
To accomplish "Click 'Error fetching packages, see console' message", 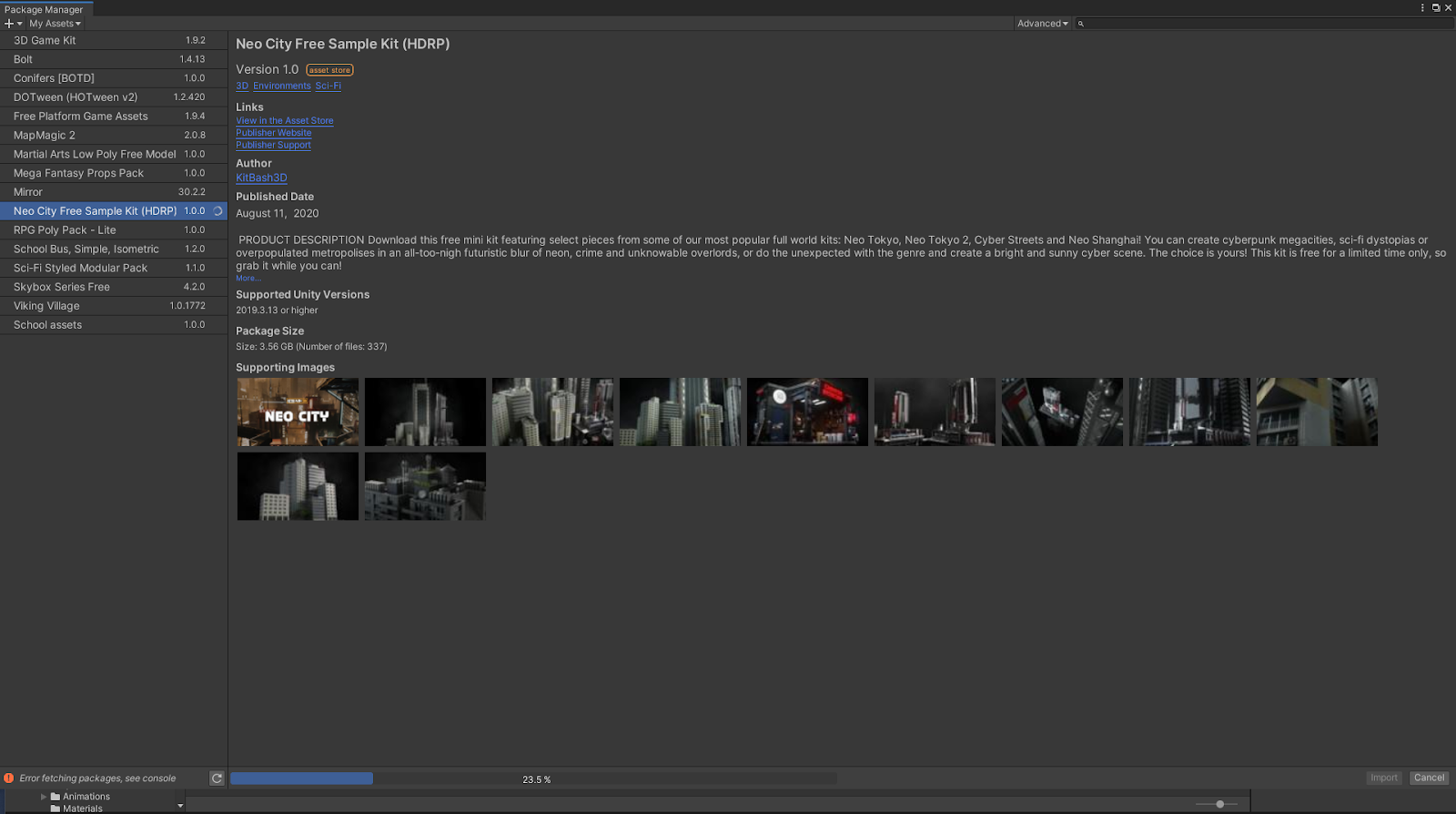I will (x=97, y=778).
